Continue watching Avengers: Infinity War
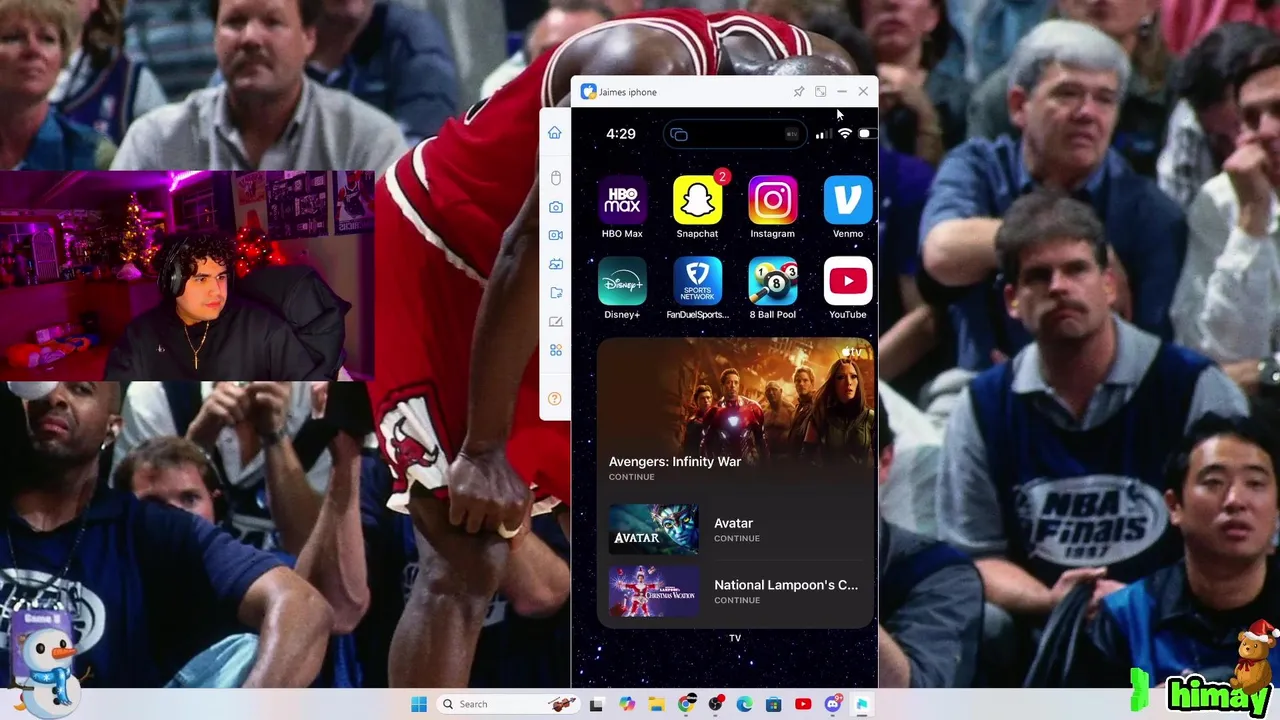Screen dimensions: 1280x720 736,417
